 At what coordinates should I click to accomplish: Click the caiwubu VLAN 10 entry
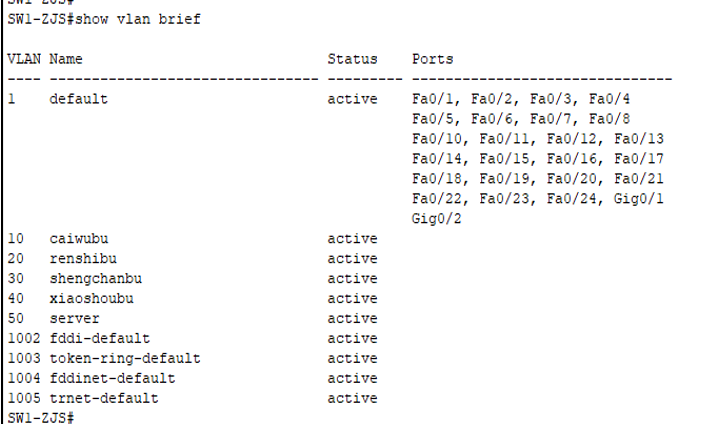[79, 239]
